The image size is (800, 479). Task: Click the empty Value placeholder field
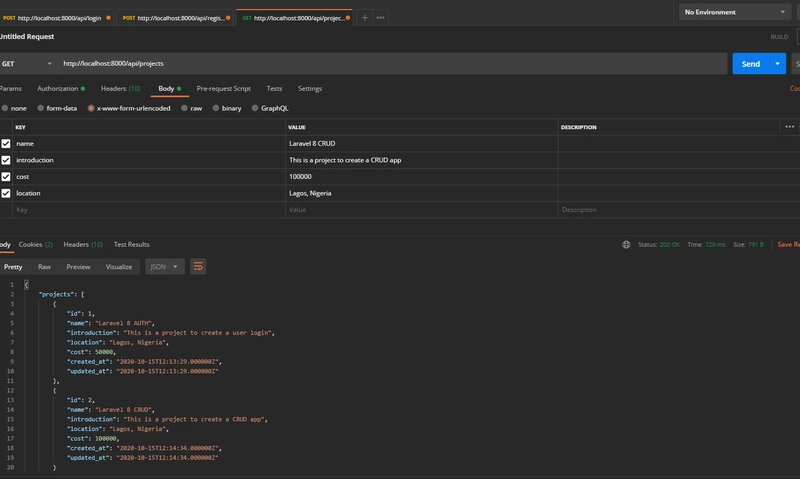[421, 210]
